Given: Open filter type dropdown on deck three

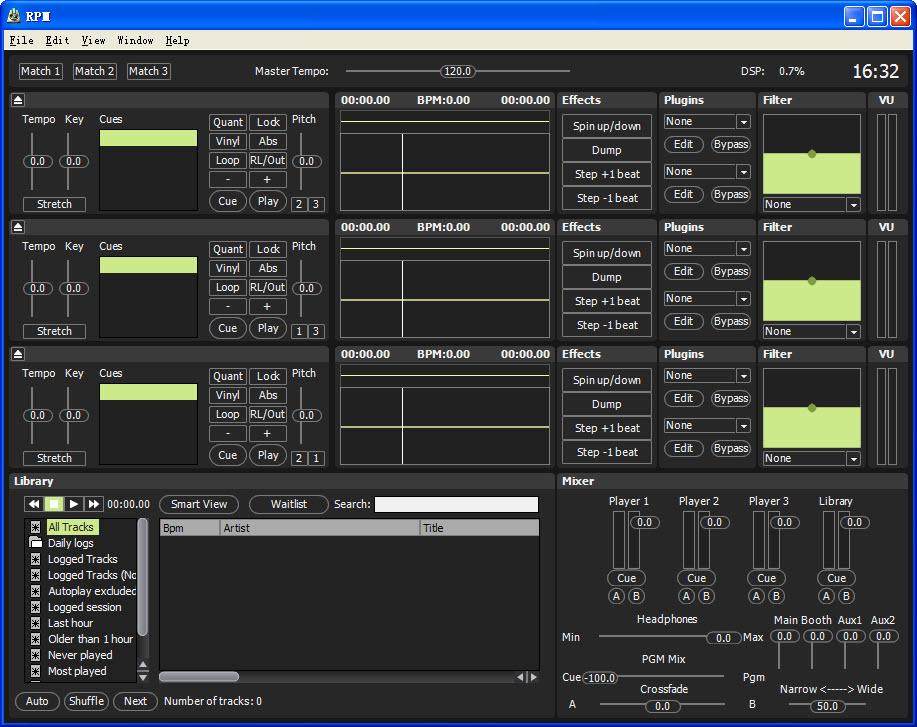Looking at the screenshot, I should point(853,459).
